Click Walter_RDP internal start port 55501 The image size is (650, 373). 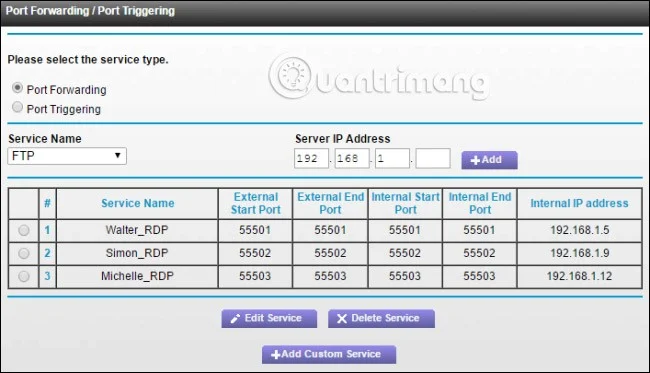point(405,230)
